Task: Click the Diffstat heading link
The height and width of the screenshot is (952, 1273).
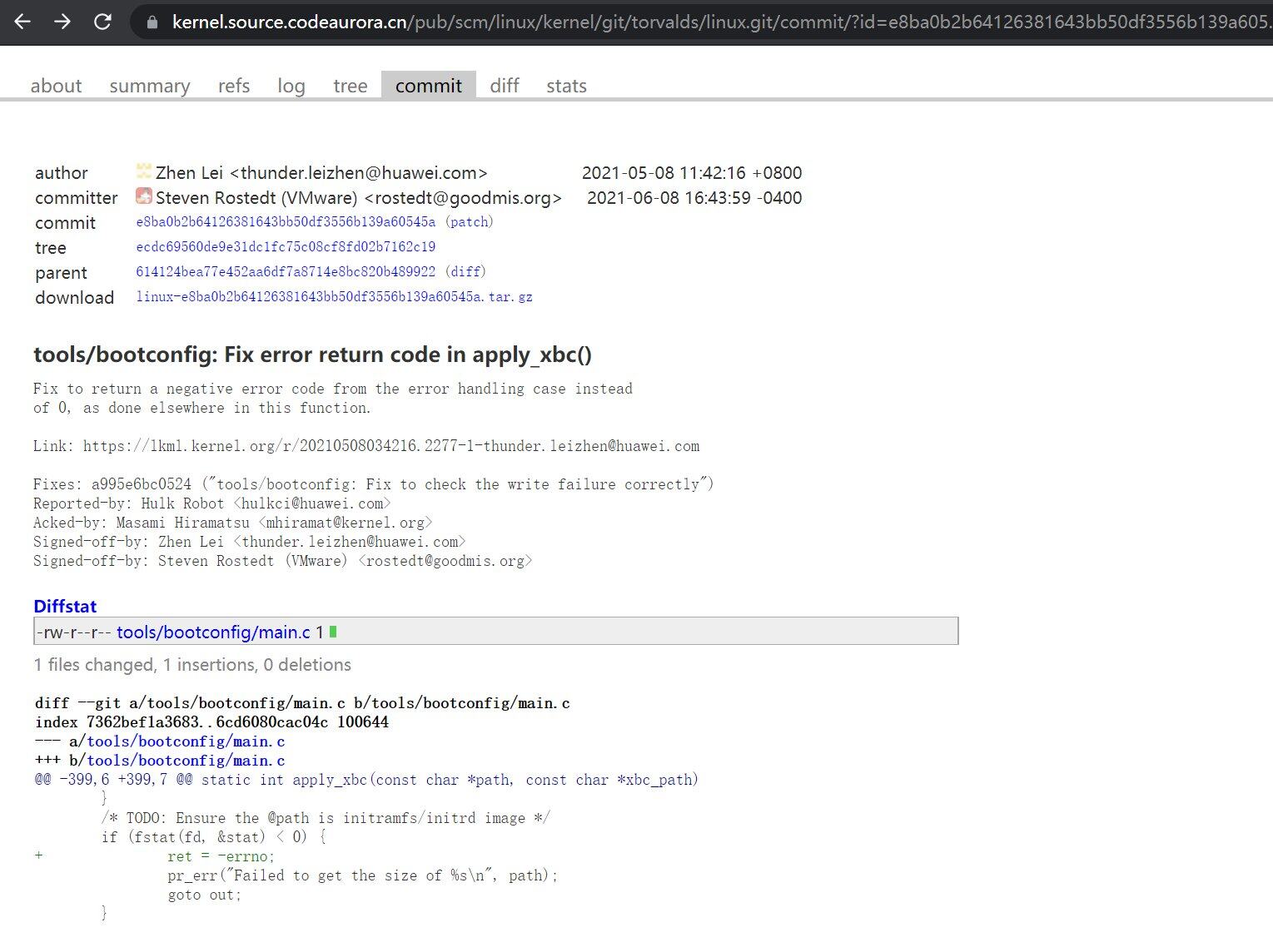Action: coord(65,606)
